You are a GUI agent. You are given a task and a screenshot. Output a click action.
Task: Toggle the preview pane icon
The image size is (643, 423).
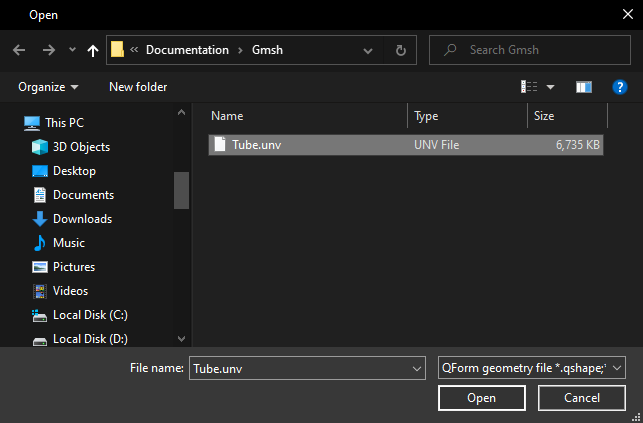click(585, 87)
